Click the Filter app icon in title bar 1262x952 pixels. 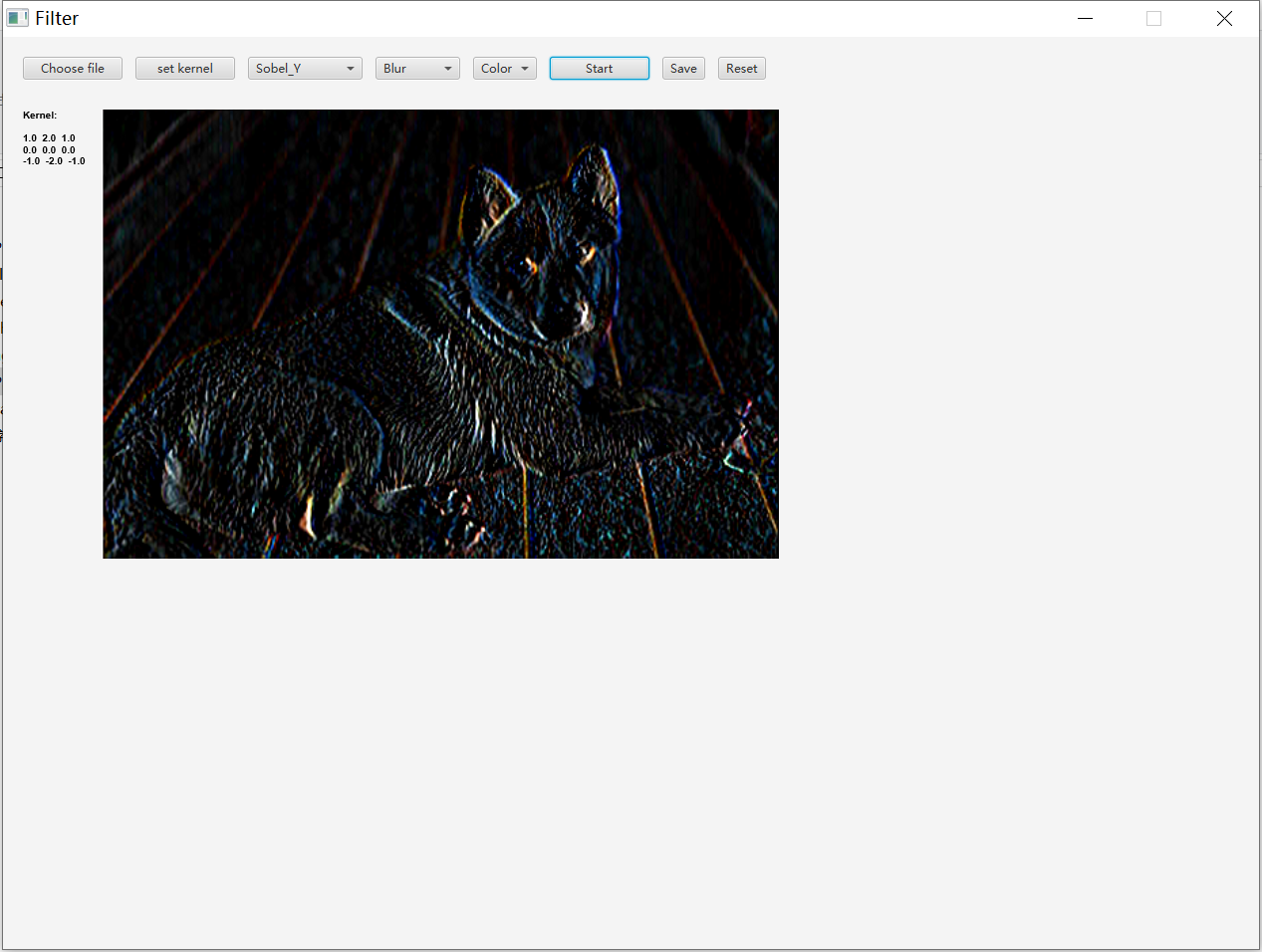(17, 18)
